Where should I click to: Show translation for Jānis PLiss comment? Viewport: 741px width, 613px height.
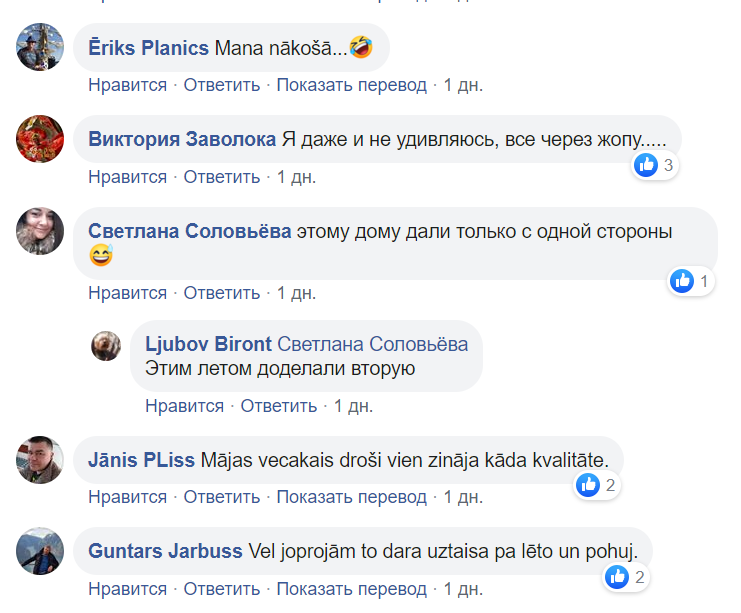pos(352,497)
